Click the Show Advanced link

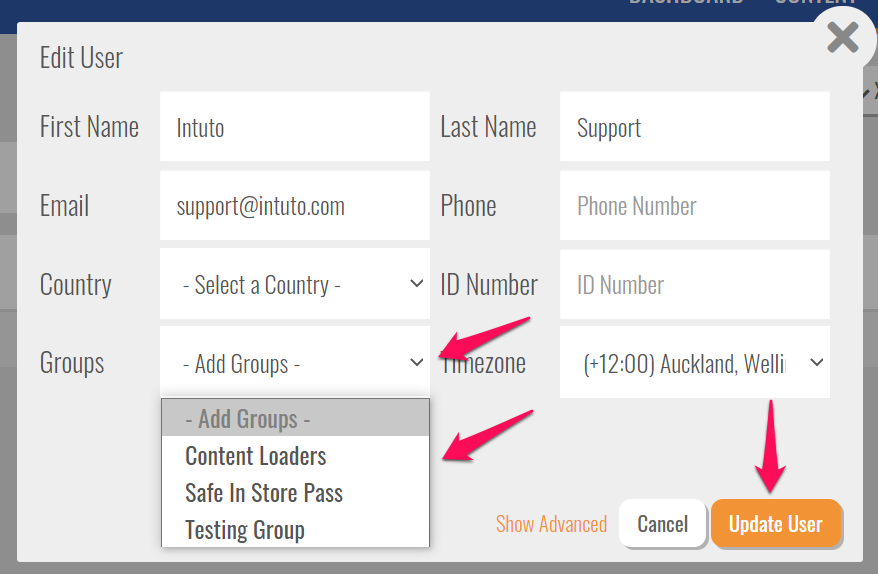[551, 524]
